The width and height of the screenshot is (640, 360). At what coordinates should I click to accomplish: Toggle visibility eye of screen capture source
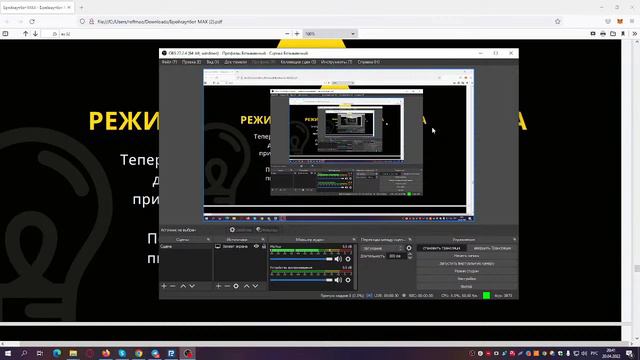256,246
